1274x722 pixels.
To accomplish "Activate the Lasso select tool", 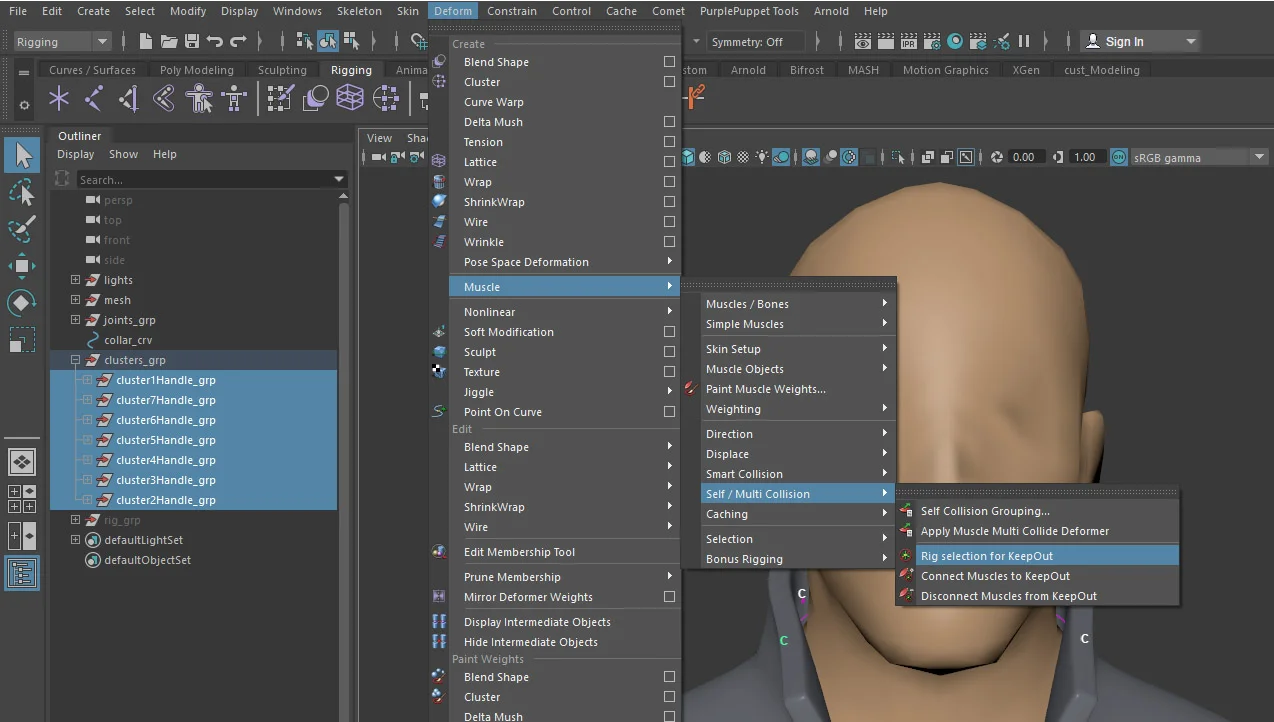I will pyautogui.click(x=23, y=192).
